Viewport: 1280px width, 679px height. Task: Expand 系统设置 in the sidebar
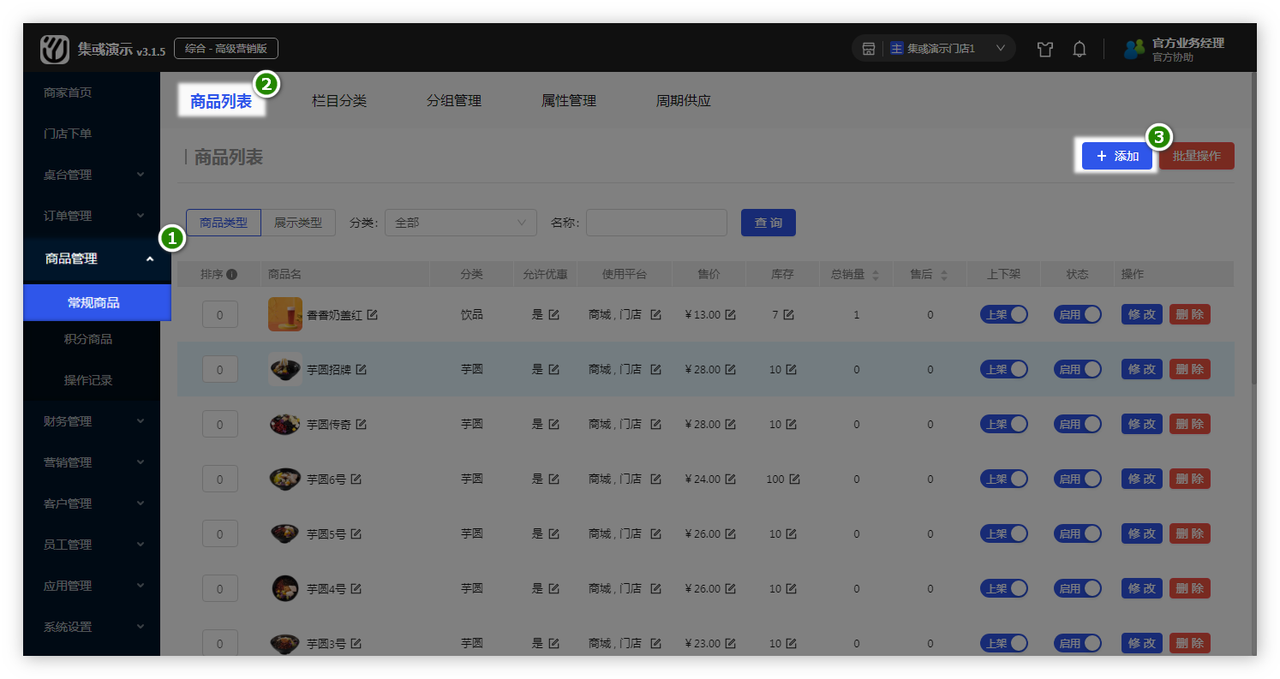tap(91, 627)
